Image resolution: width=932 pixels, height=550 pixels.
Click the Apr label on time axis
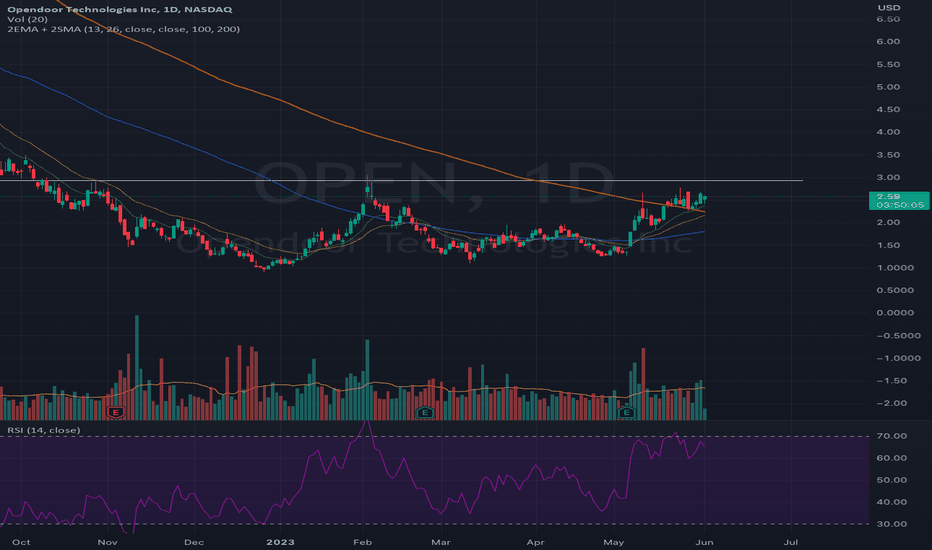pos(536,542)
